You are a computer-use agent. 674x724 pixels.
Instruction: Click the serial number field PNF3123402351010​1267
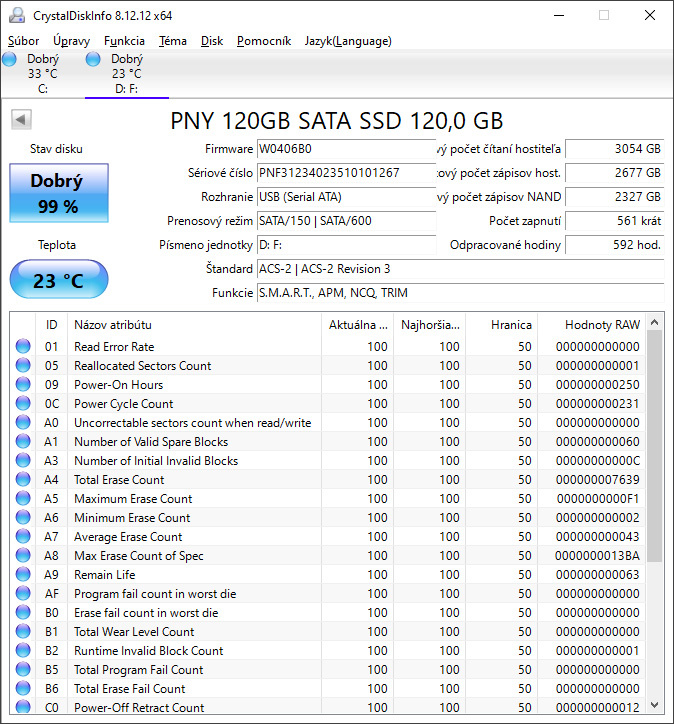(346, 173)
